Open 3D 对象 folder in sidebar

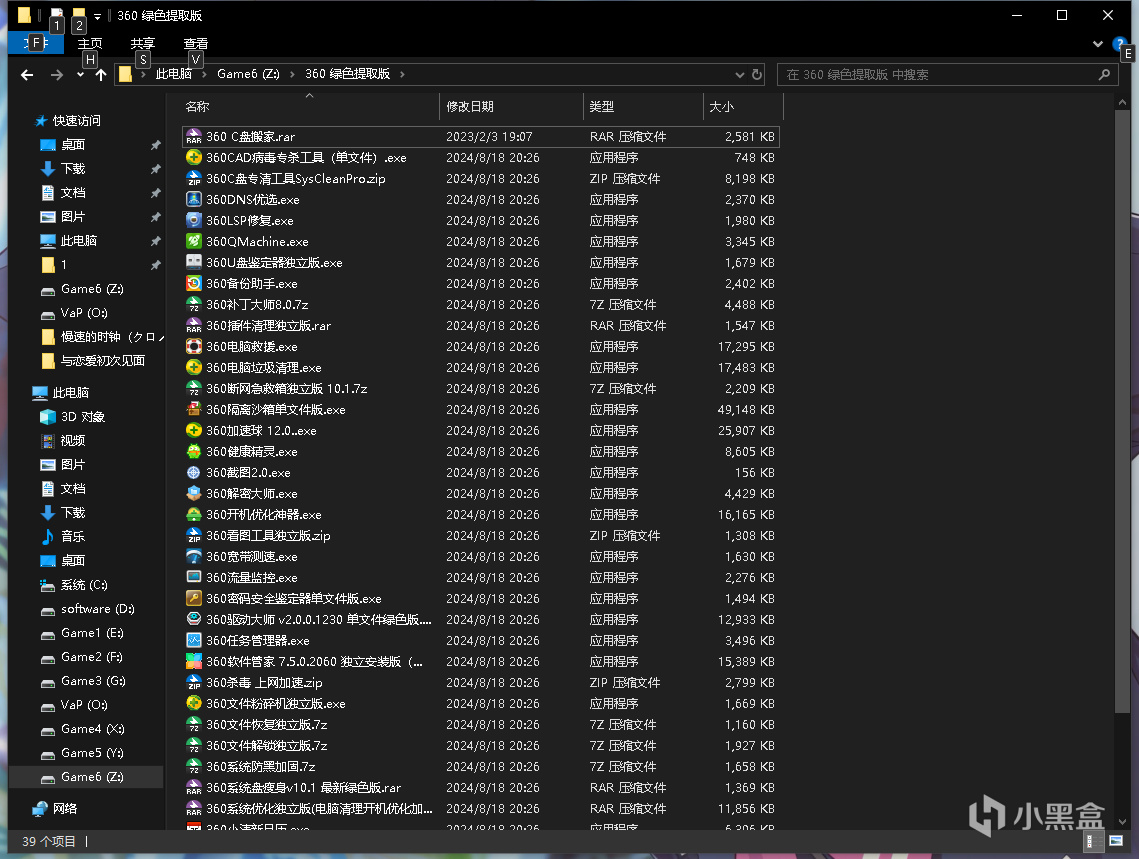(83, 417)
